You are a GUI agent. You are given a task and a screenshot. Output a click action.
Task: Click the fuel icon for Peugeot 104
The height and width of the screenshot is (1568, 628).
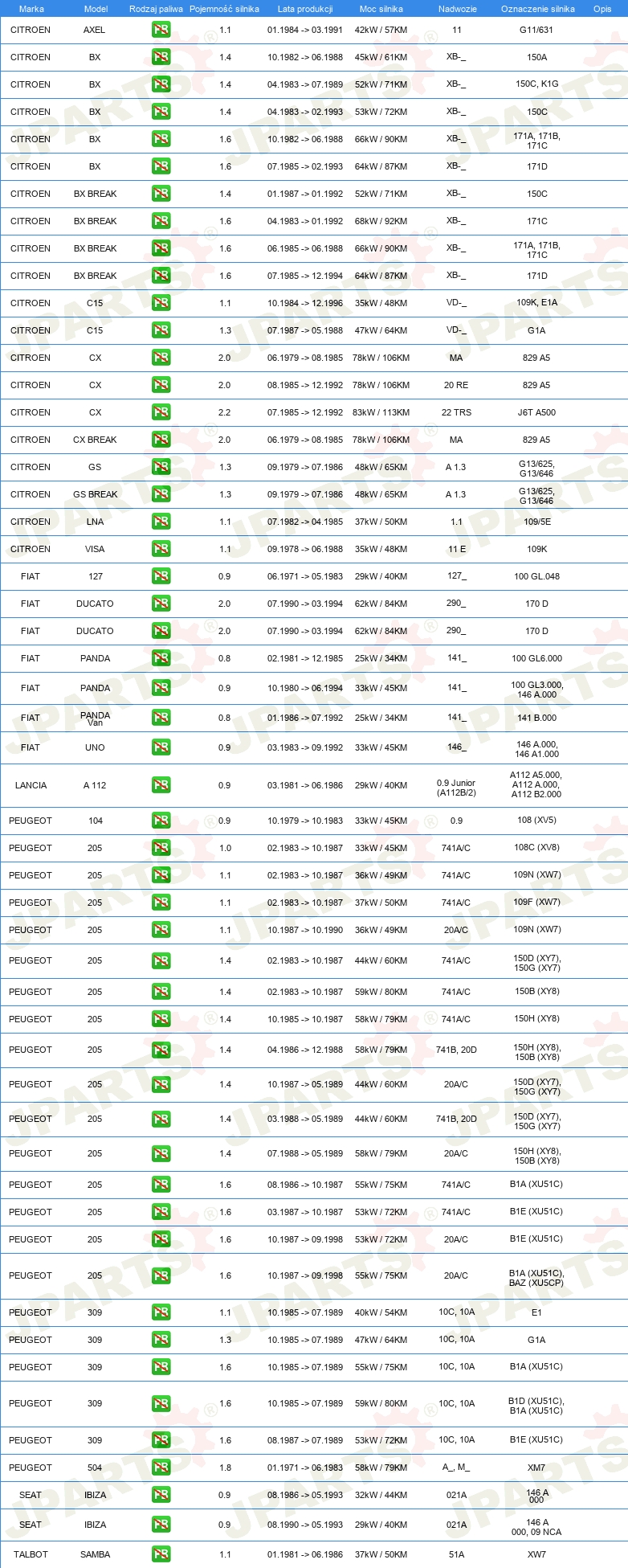(x=161, y=821)
